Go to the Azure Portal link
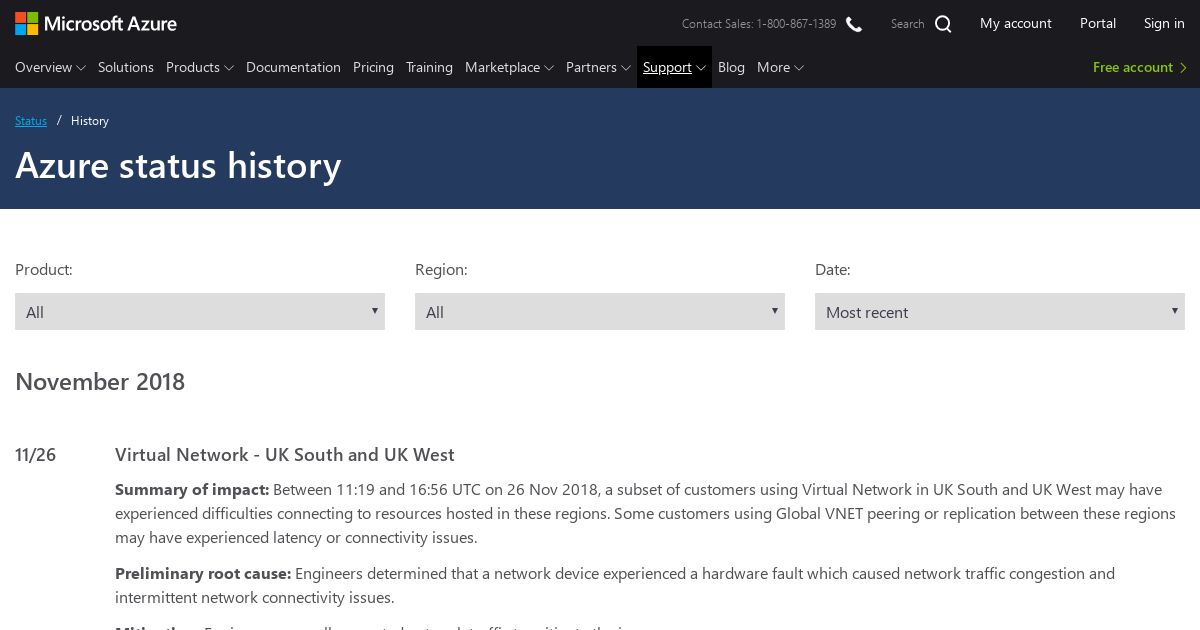This screenshot has width=1200, height=630. pyautogui.click(x=1098, y=23)
